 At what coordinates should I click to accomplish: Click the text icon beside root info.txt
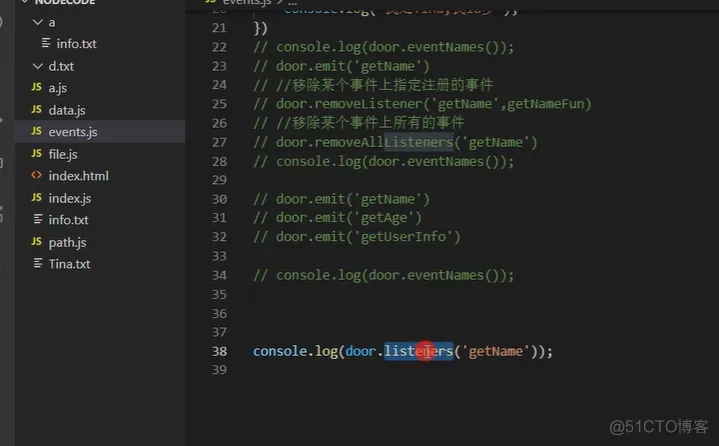[38, 219]
